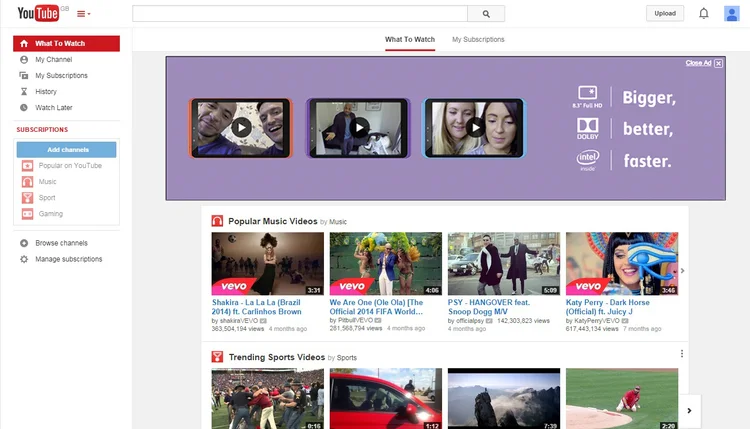The height and width of the screenshot is (429, 750).
Task: Click the Popular on YouTube star icon
Action: point(27,165)
